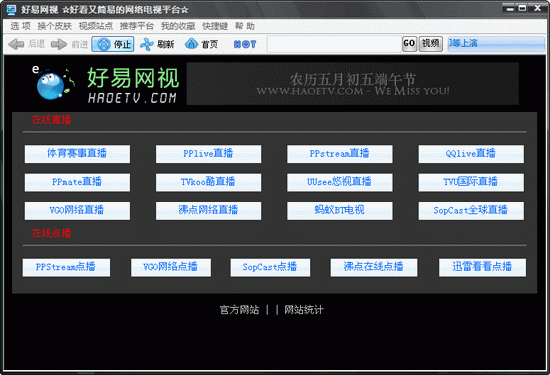Open the 选项 menu
Screen dimensions: 550x375
[x=20, y=26]
